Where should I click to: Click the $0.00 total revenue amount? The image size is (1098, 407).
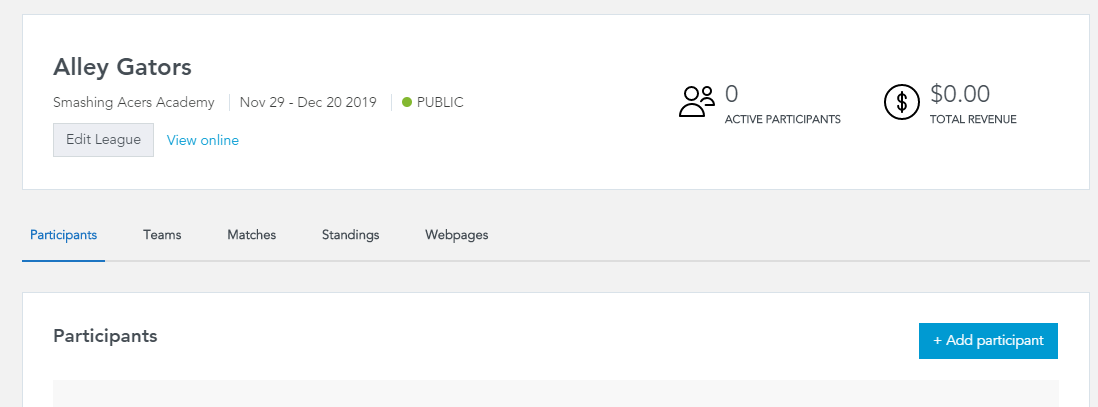(x=960, y=94)
